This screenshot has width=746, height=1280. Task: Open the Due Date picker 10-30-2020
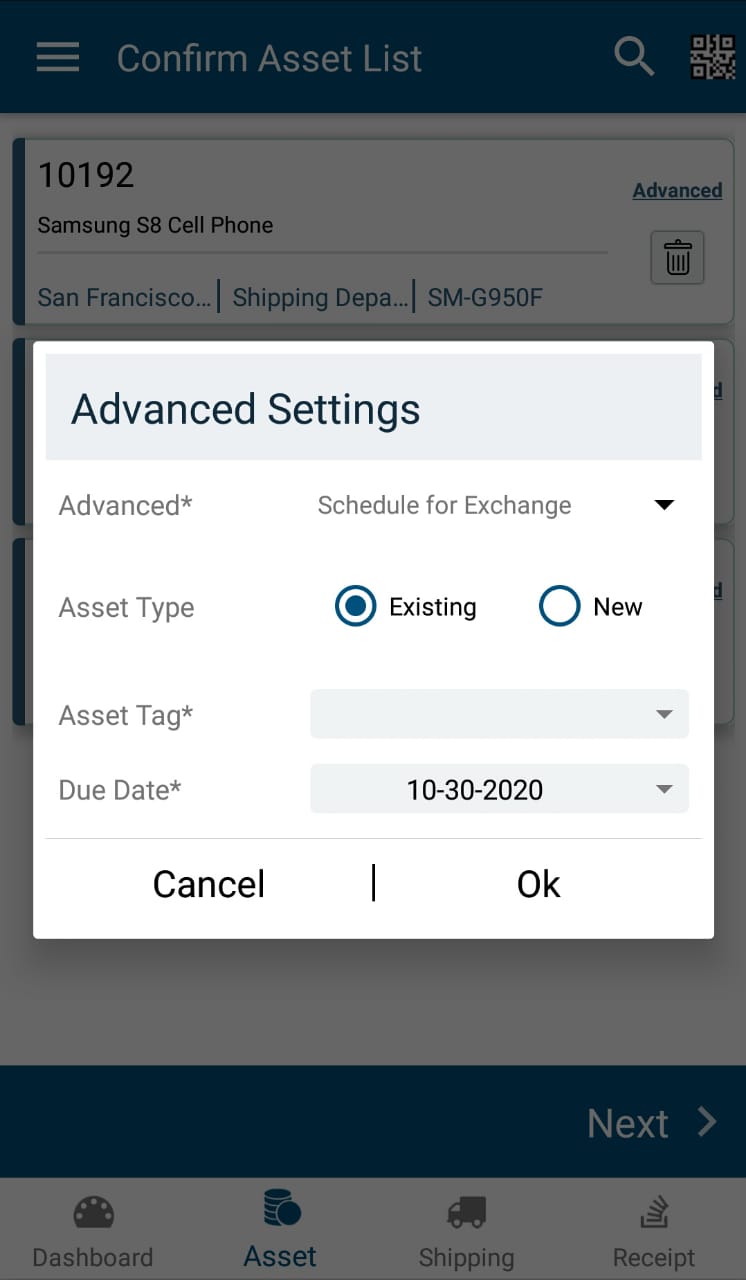click(499, 789)
